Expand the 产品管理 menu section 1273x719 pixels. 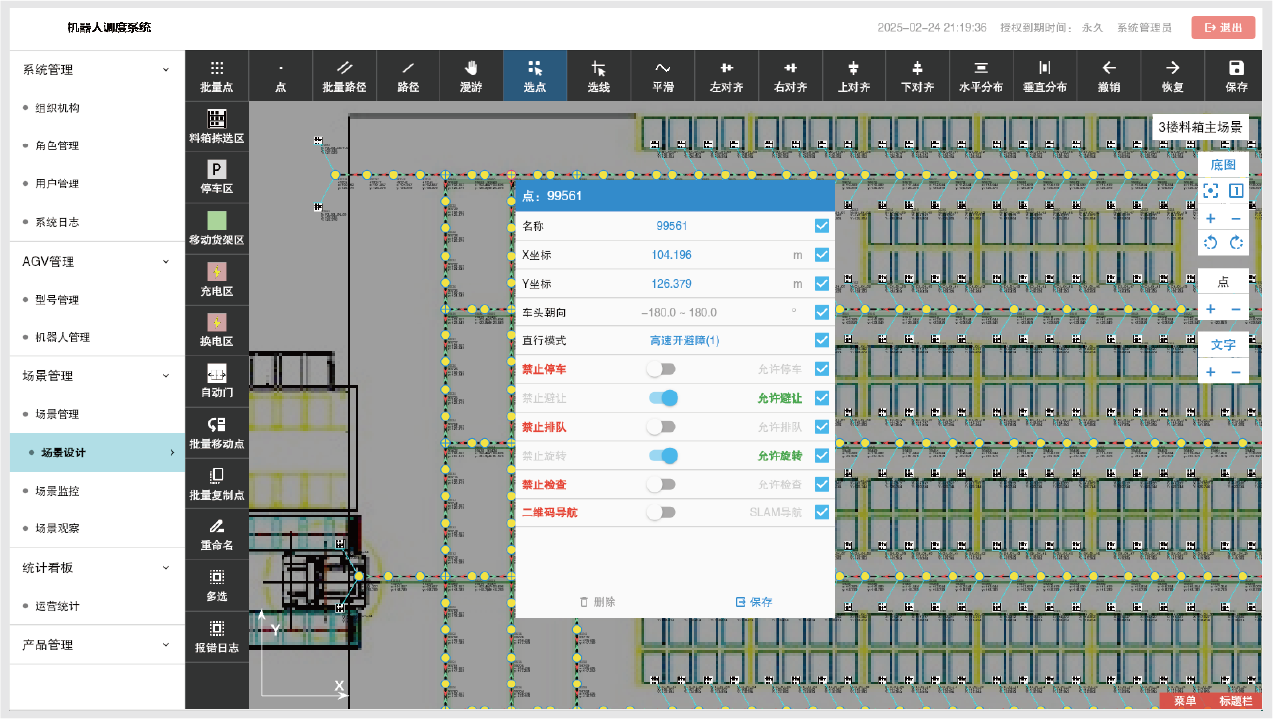(x=97, y=645)
